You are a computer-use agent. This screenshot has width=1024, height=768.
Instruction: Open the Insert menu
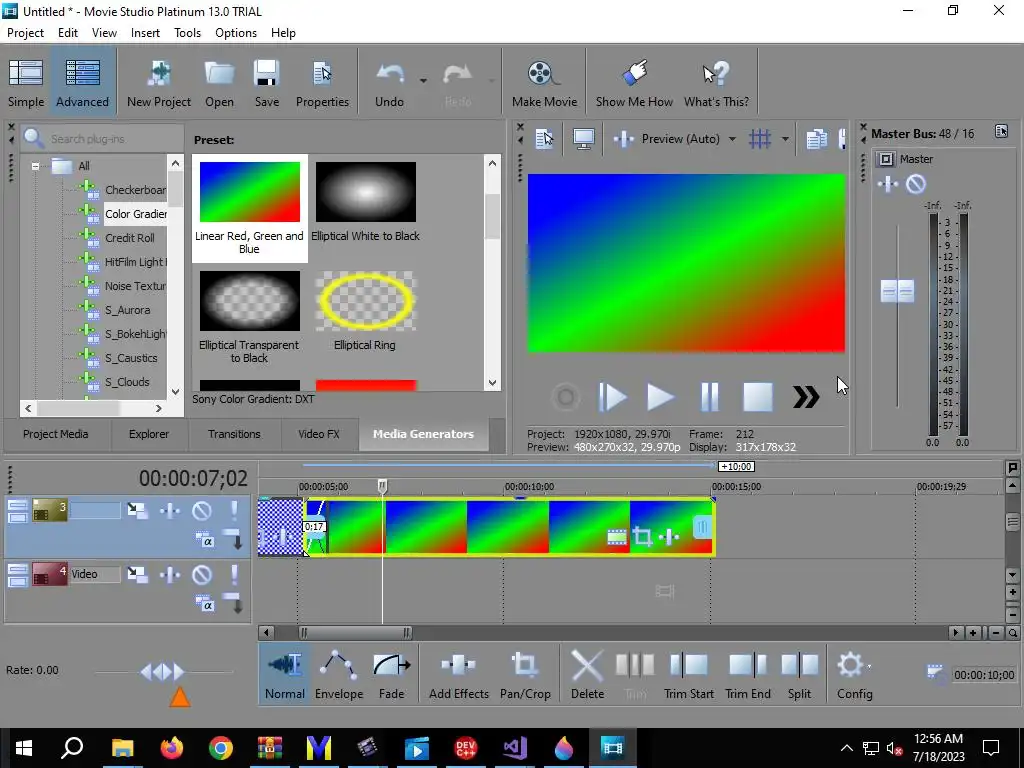(145, 33)
